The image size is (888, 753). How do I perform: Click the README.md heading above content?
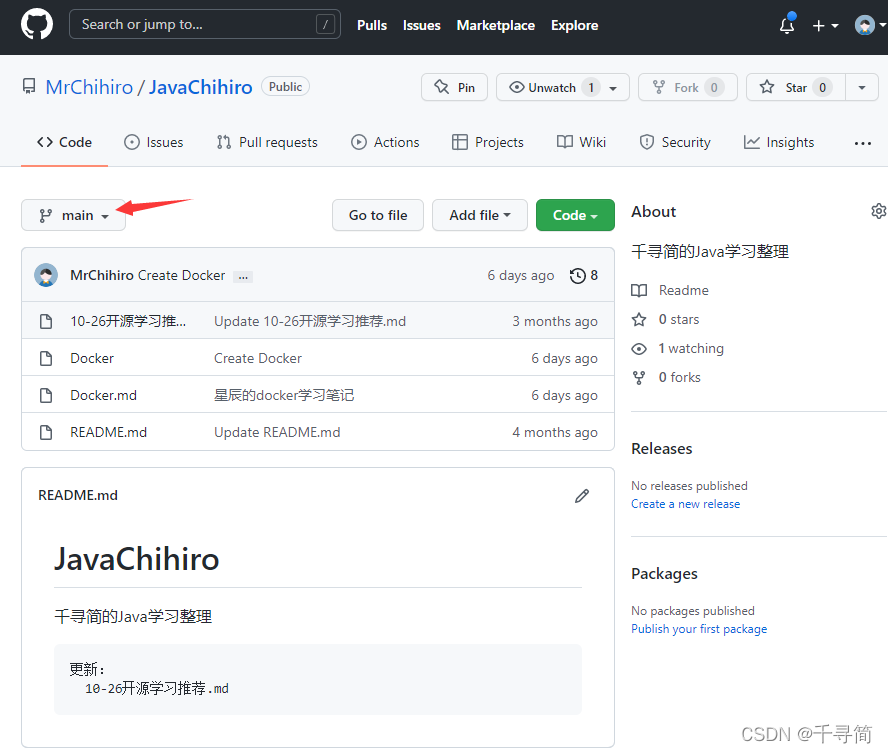click(78, 495)
